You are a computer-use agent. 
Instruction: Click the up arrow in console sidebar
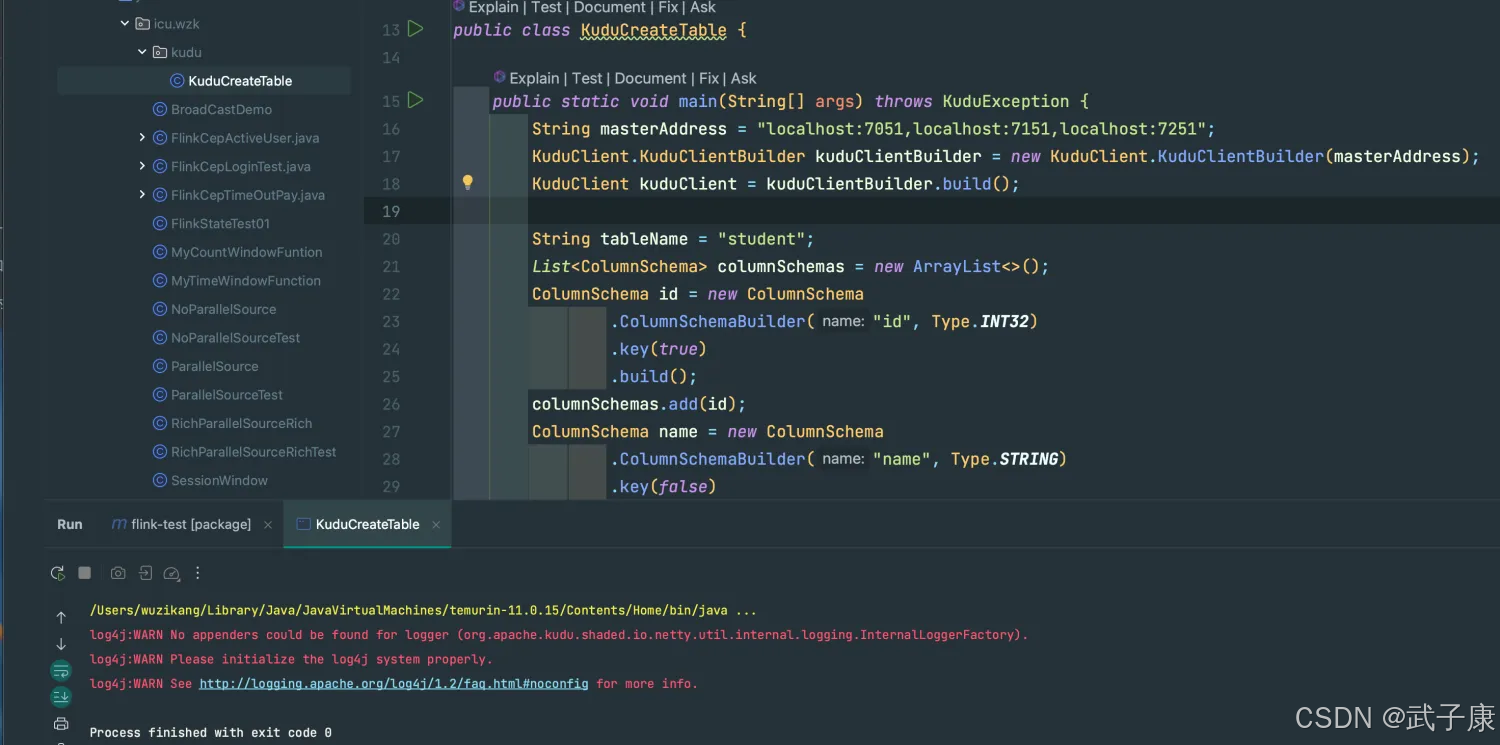coord(61,618)
